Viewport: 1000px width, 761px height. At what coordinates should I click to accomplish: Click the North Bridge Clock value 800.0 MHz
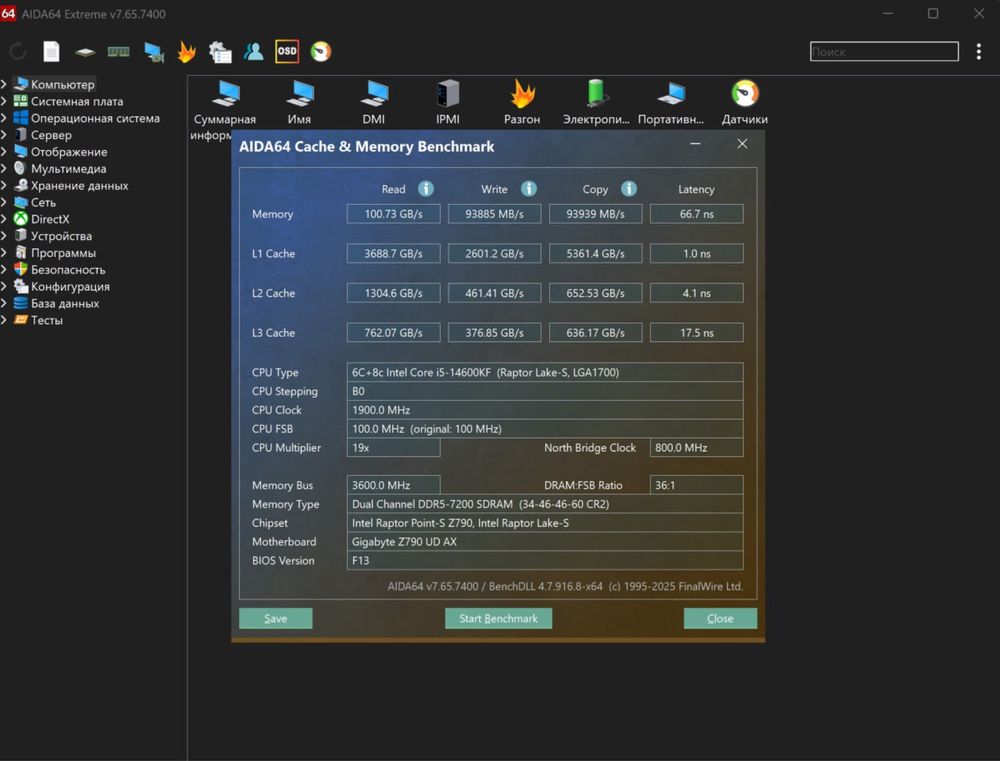[696, 448]
